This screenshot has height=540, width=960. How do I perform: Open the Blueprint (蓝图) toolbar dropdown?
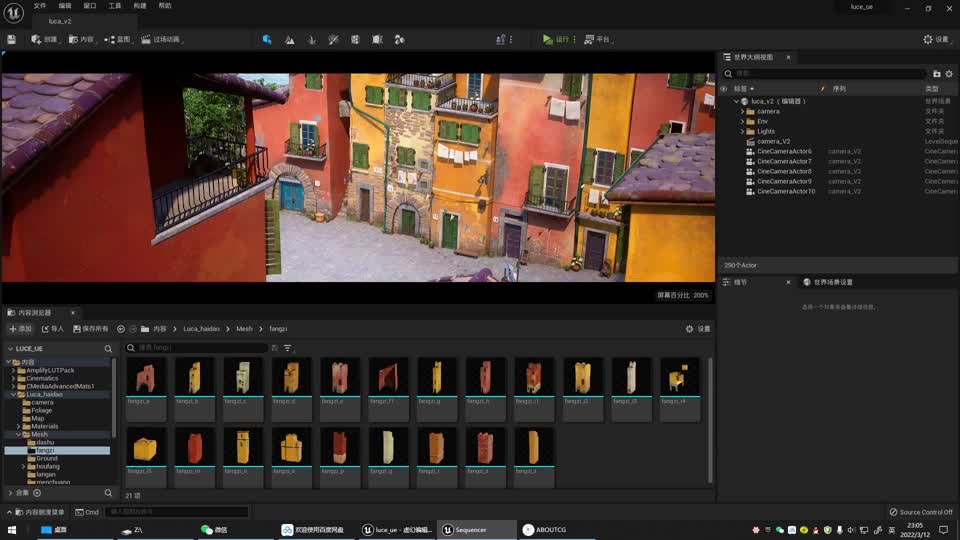(118, 39)
